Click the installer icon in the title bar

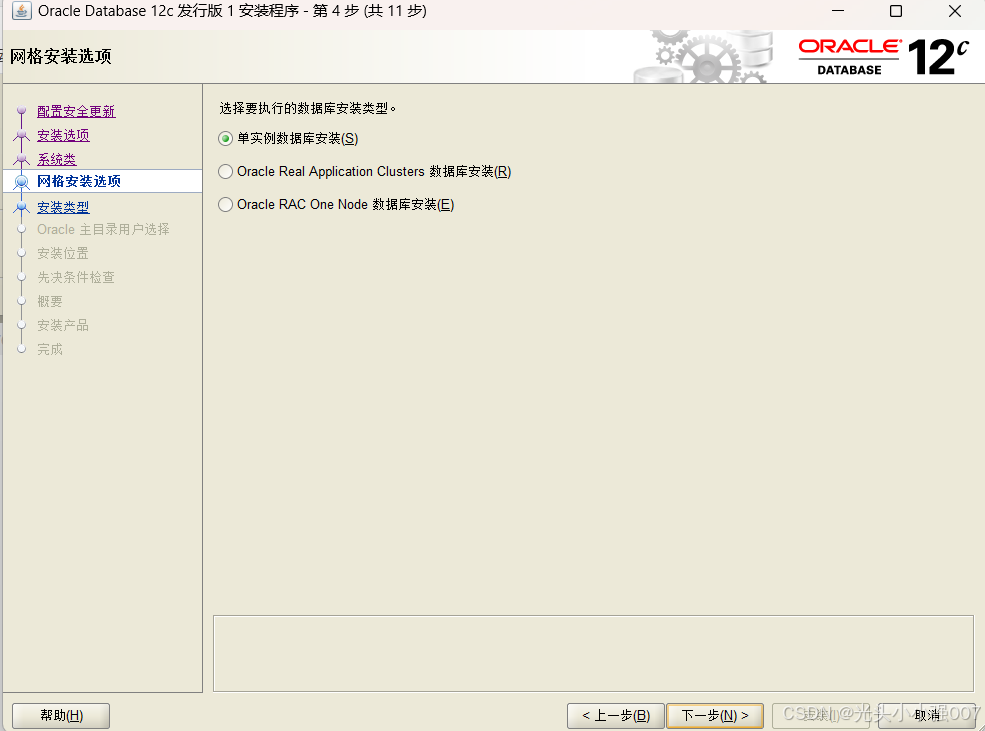click(22, 11)
